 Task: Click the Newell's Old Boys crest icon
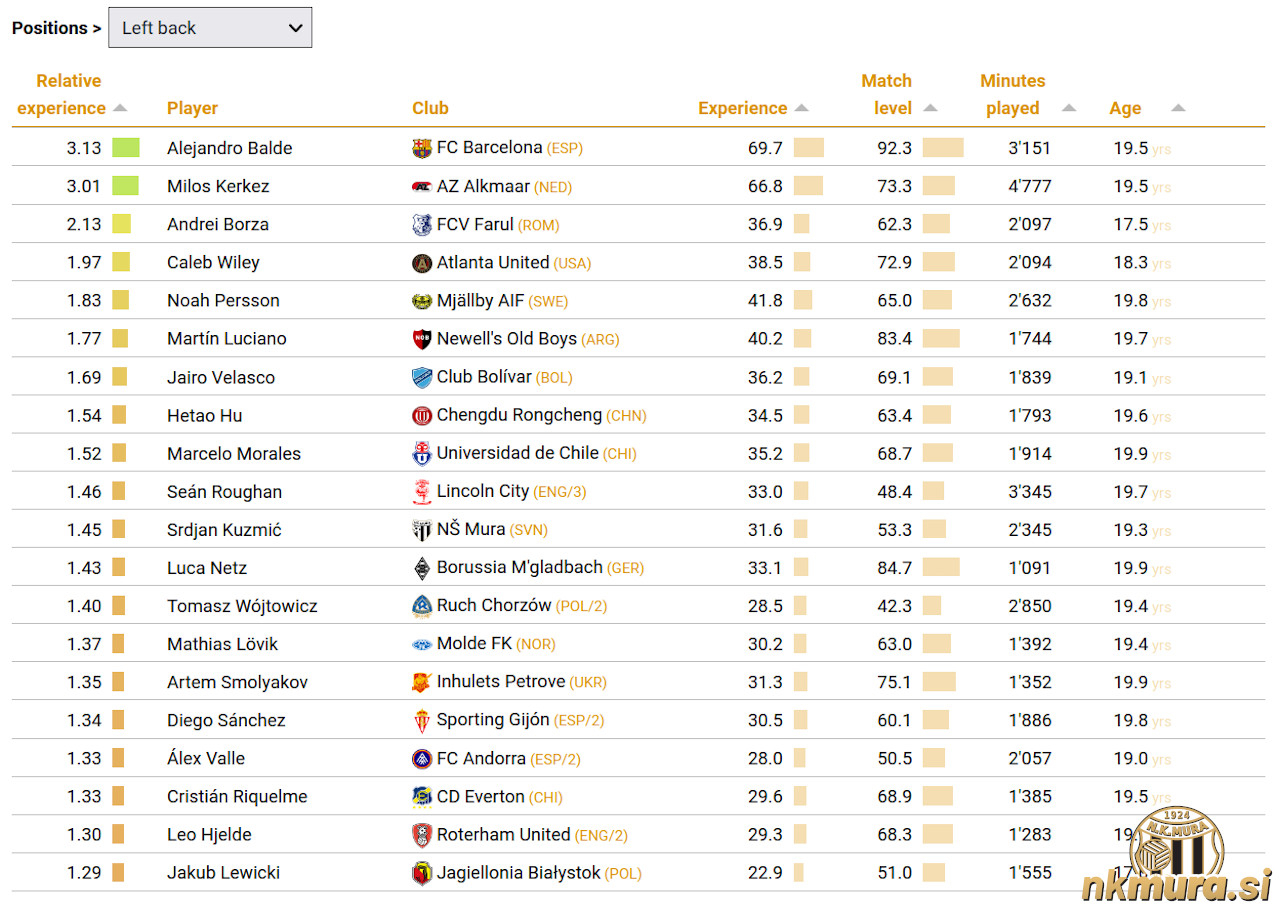[x=422, y=339]
